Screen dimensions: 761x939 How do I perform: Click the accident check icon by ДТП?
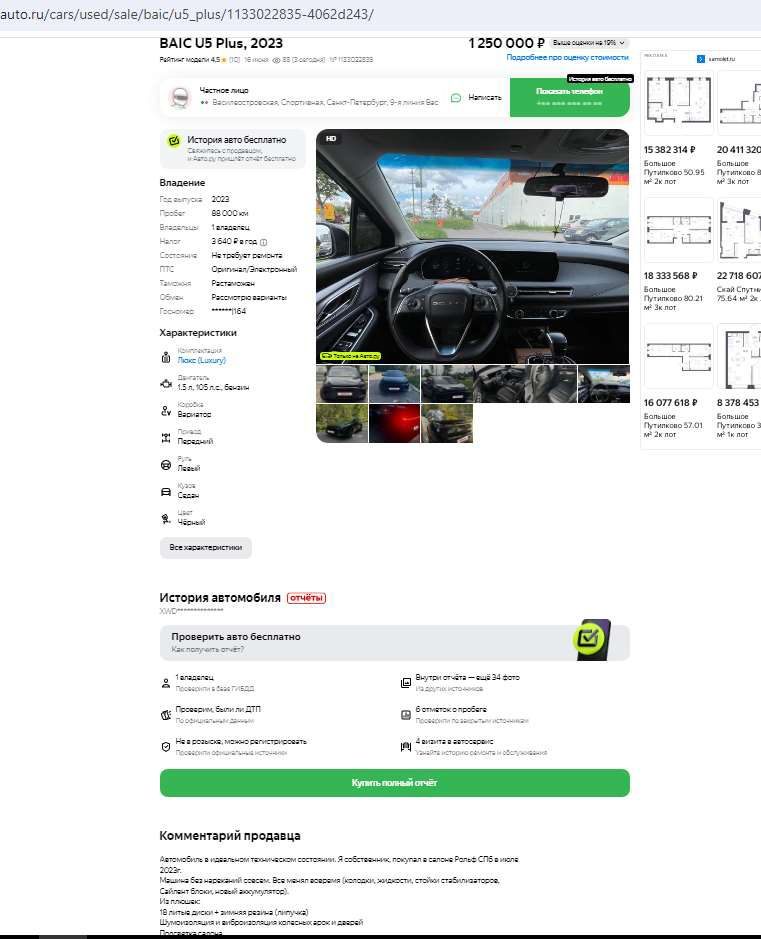[x=166, y=714]
